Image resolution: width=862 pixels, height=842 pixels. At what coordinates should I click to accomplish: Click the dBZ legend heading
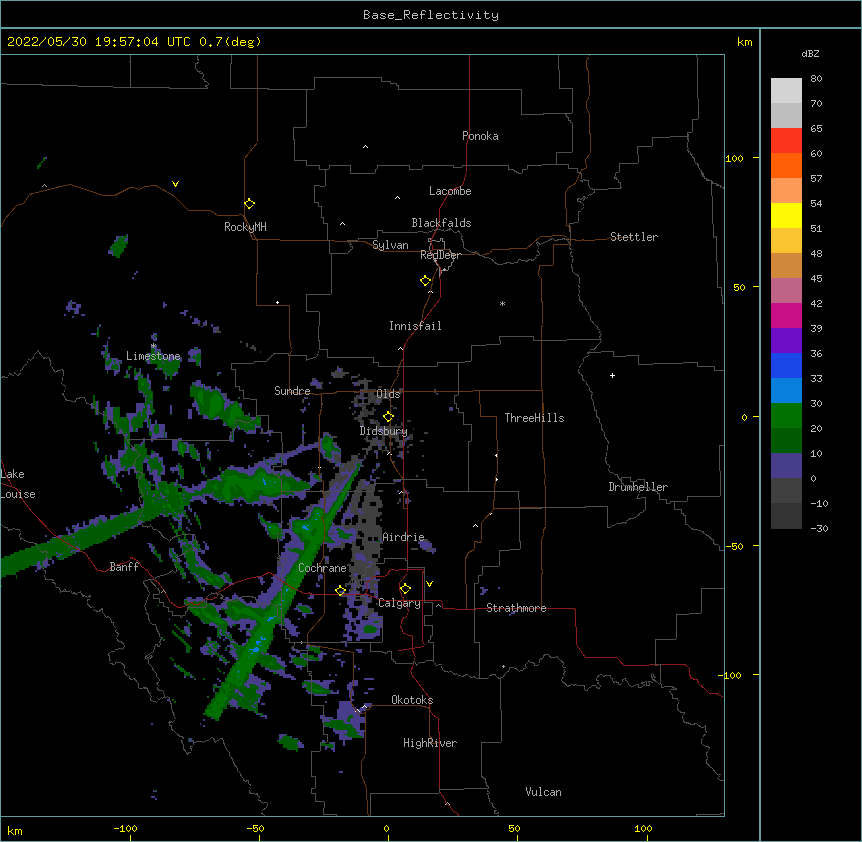[810, 54]
